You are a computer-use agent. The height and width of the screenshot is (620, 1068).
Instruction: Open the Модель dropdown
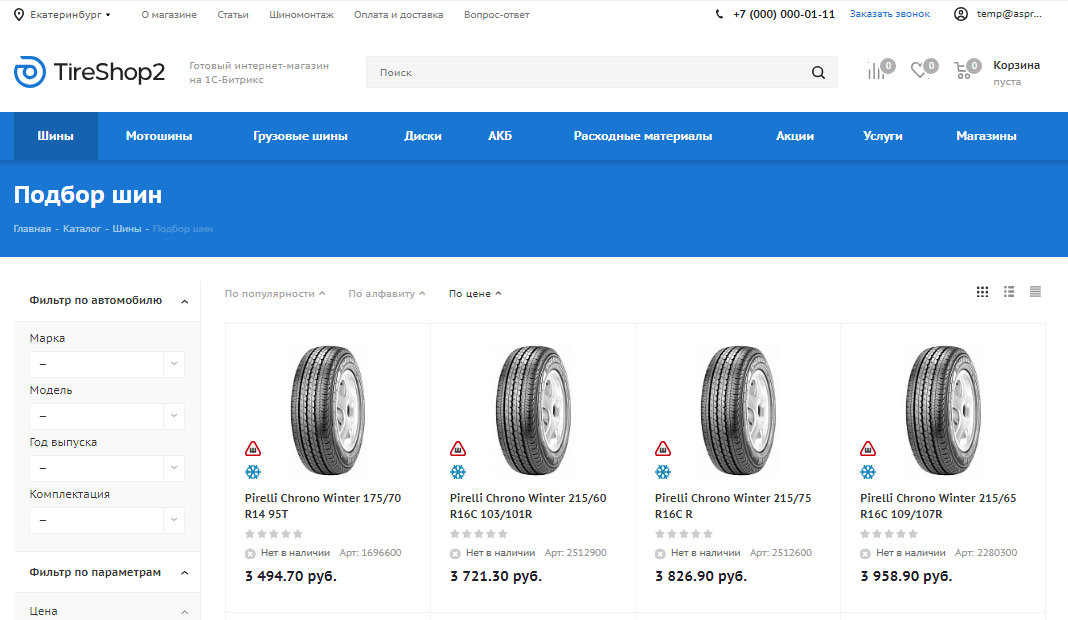107,416
